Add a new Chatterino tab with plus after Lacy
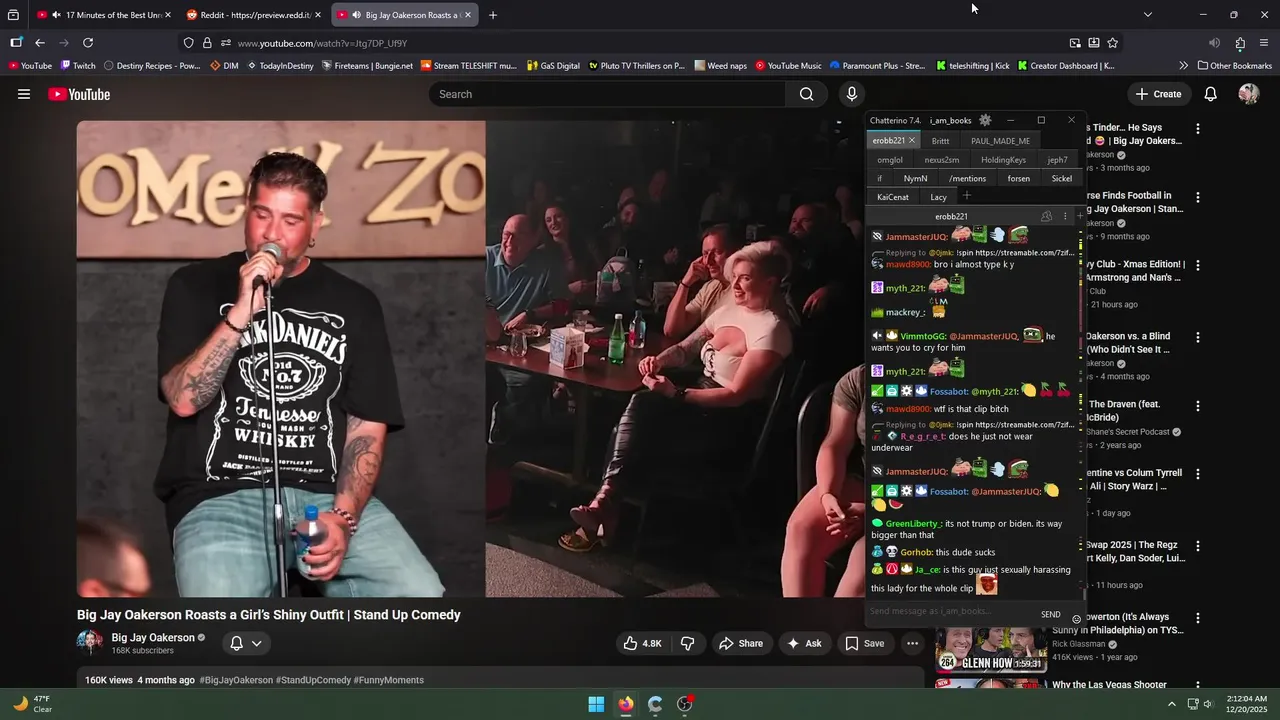This screenshot has width=1280, height=720. pyautogui.click(x=966, y=196)
